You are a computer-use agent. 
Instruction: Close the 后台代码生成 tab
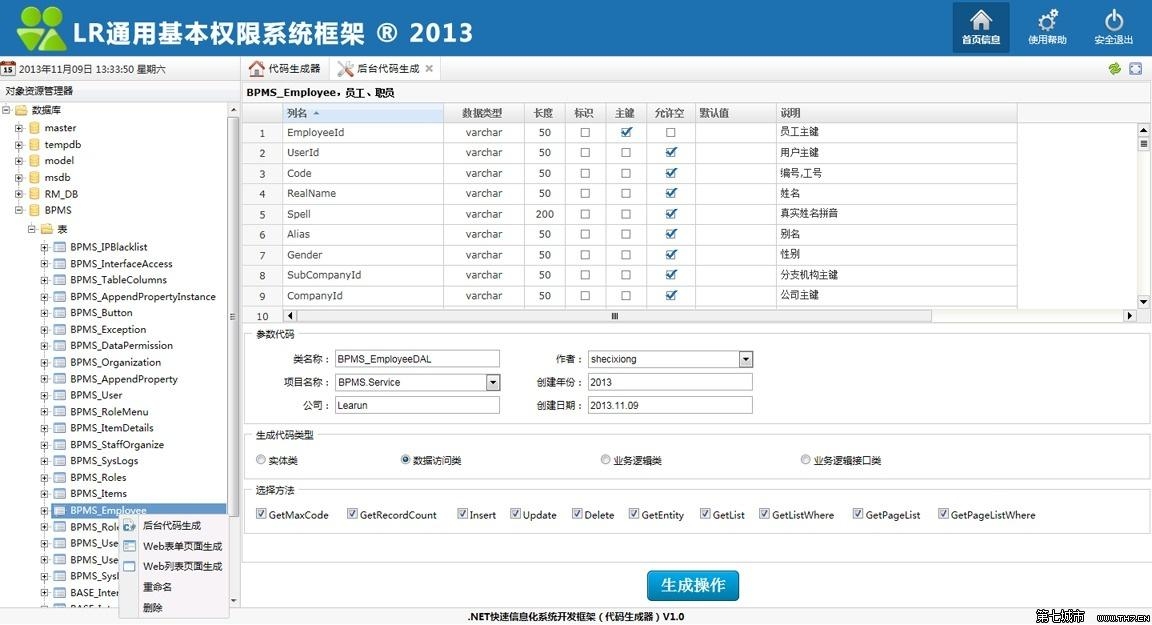point(429,69)
